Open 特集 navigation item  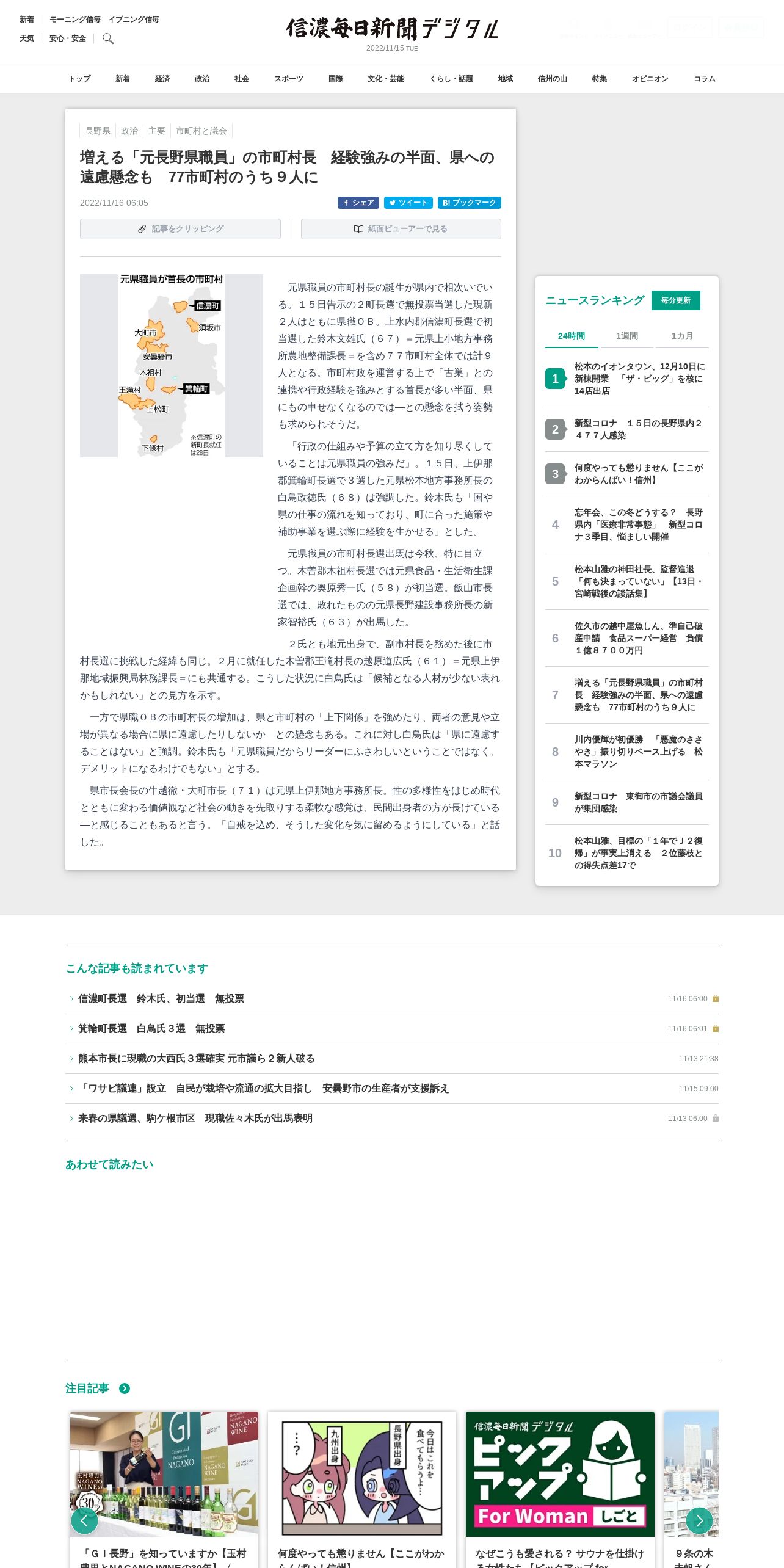coord(600,79)
